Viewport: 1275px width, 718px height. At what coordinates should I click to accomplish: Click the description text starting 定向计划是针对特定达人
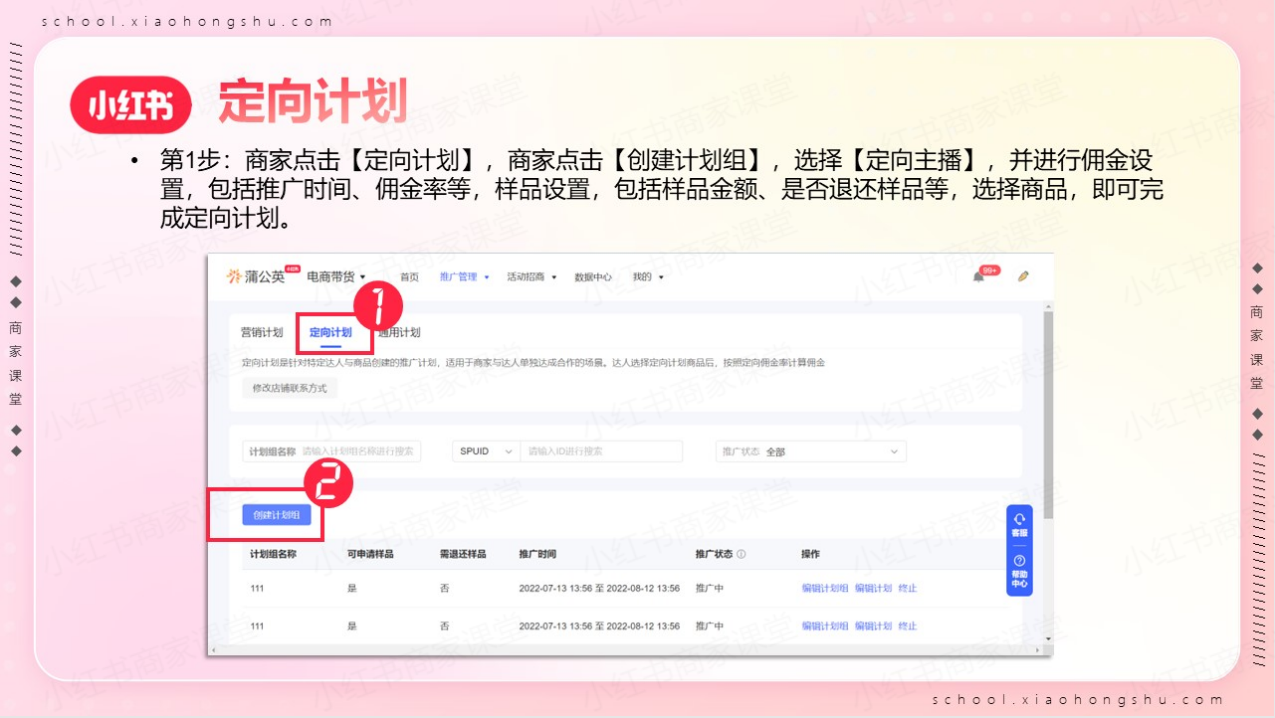[x=533, y=362]
